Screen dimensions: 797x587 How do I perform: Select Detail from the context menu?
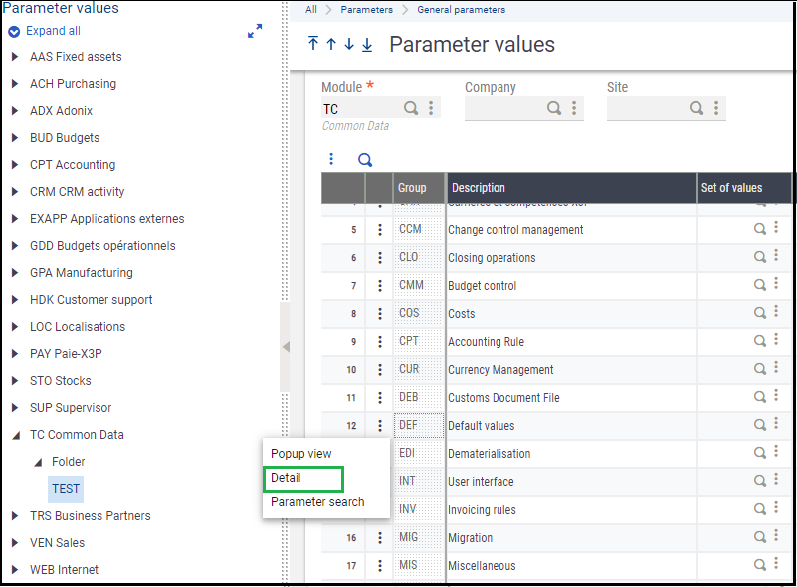(303, 479)
